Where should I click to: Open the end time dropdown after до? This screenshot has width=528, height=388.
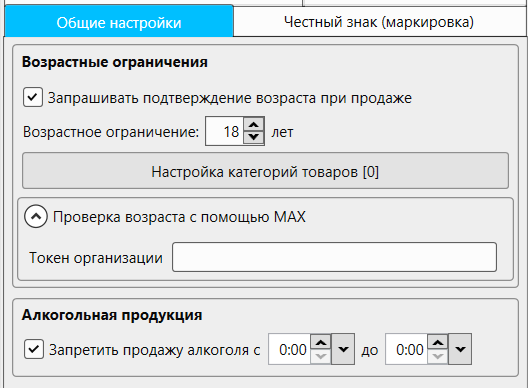coord(460,349)
